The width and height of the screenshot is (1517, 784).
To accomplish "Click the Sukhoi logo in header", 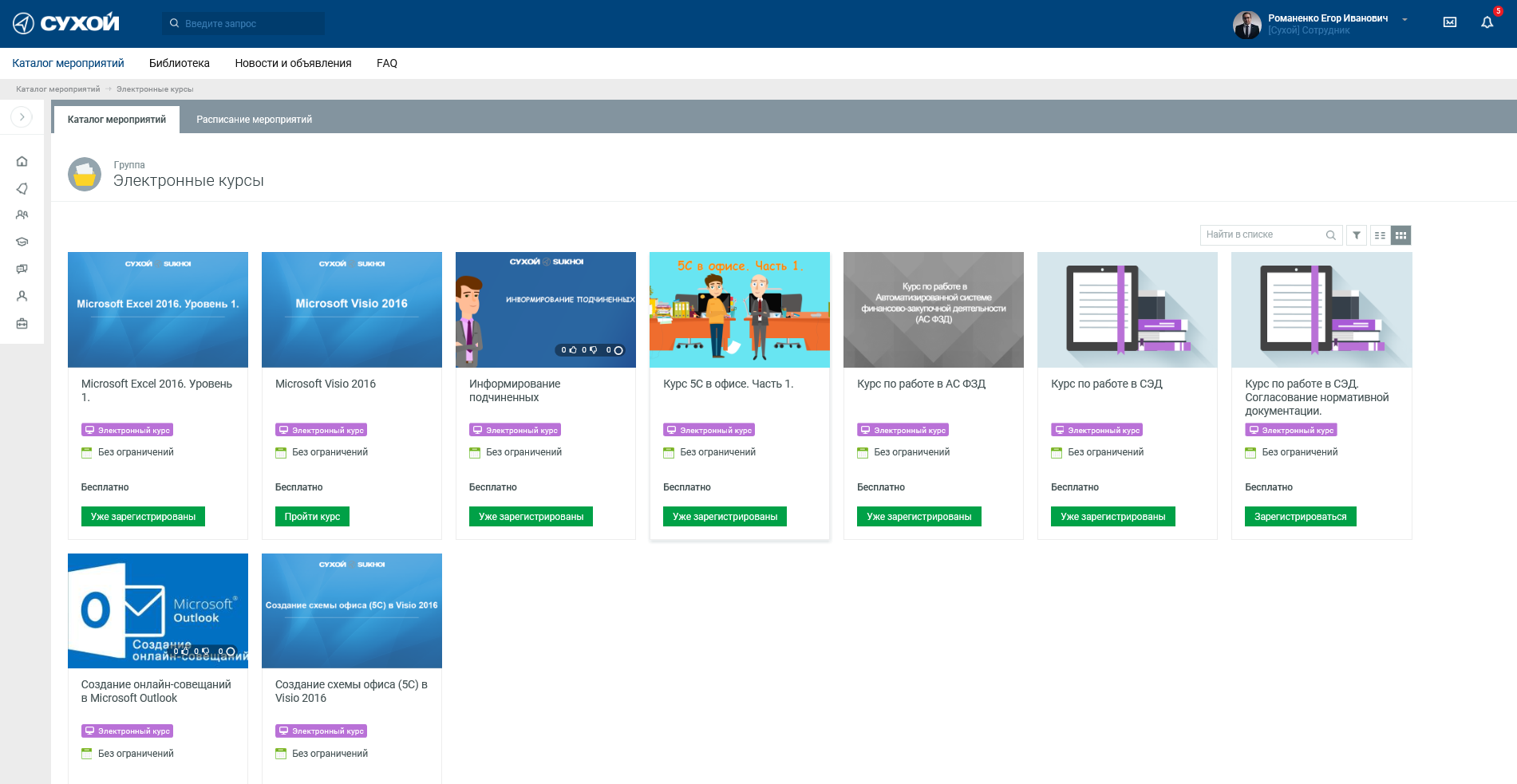I will click(66, 23).
